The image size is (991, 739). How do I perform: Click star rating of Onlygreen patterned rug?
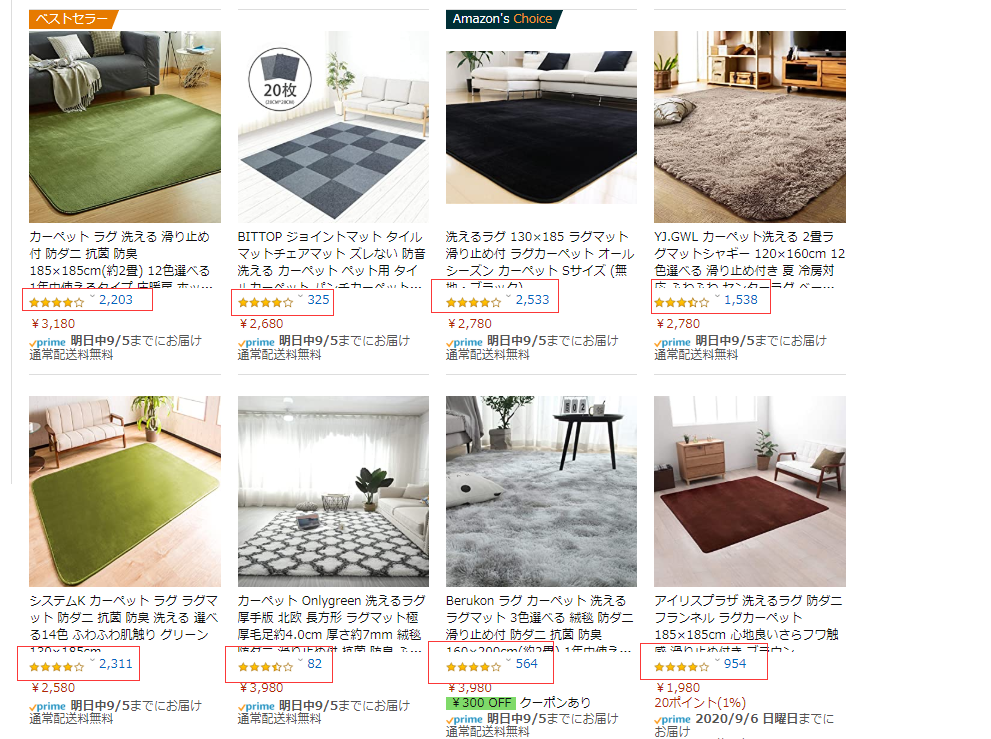click(265, 666)
